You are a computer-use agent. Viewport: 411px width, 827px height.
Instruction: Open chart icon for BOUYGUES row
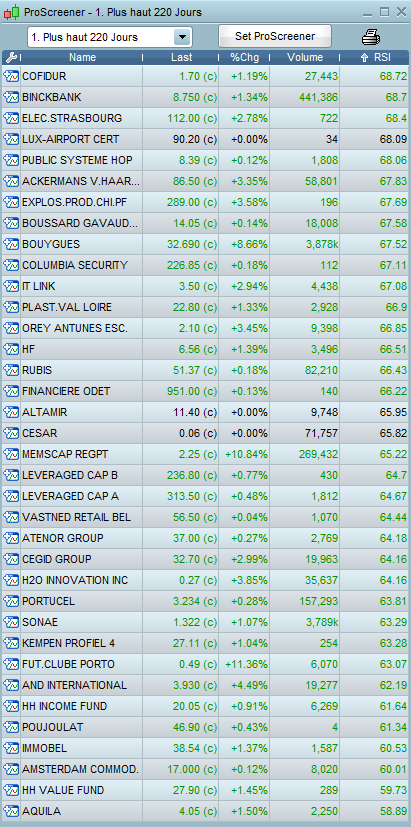click(11, 244)
